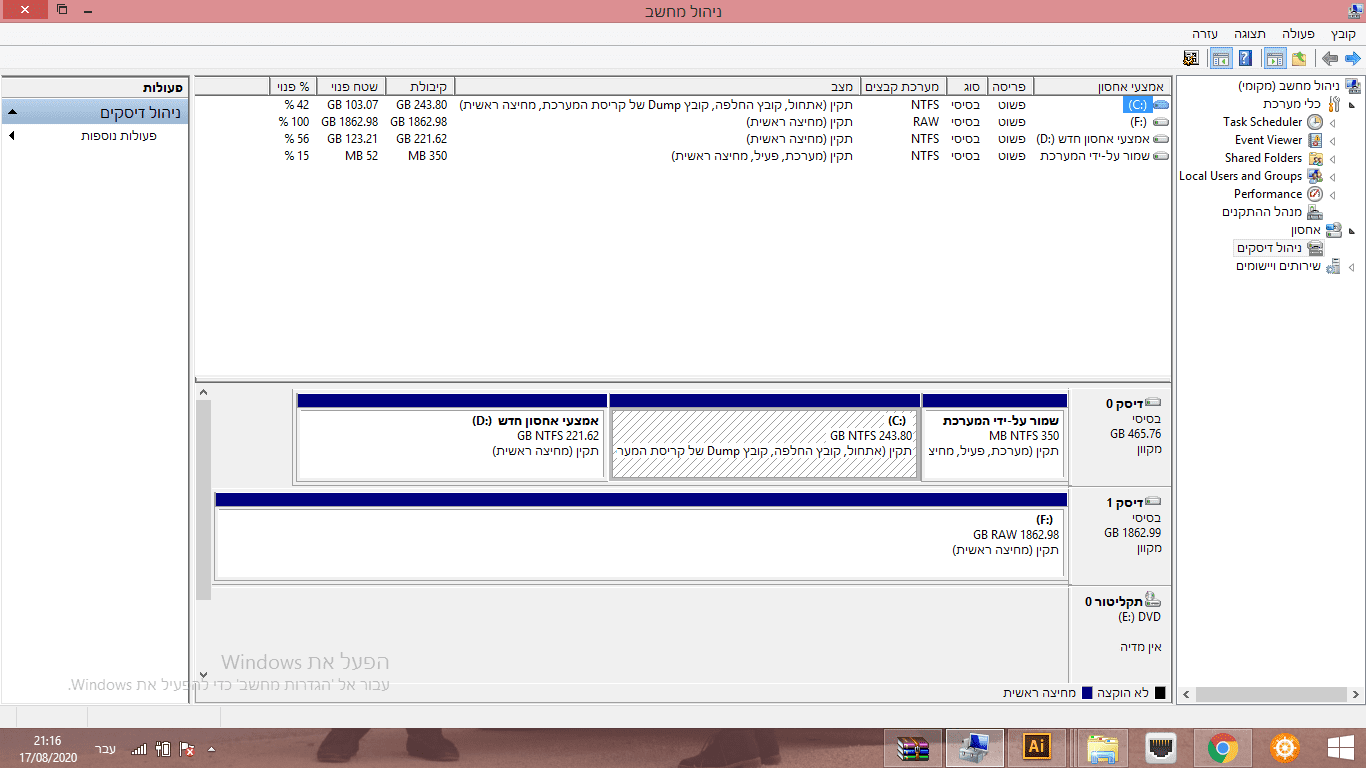Sort by שטח פנוי column header

click(x=350, y=86)
